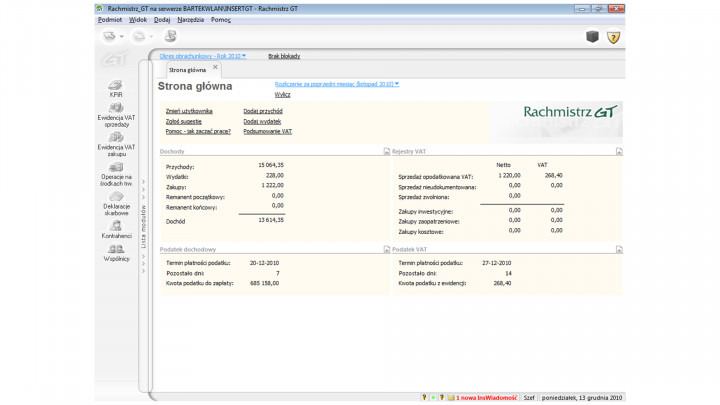This screenshot has height=405, width=720.
Task: Click the middle greyed round toolbar icon
Action: 139,36
